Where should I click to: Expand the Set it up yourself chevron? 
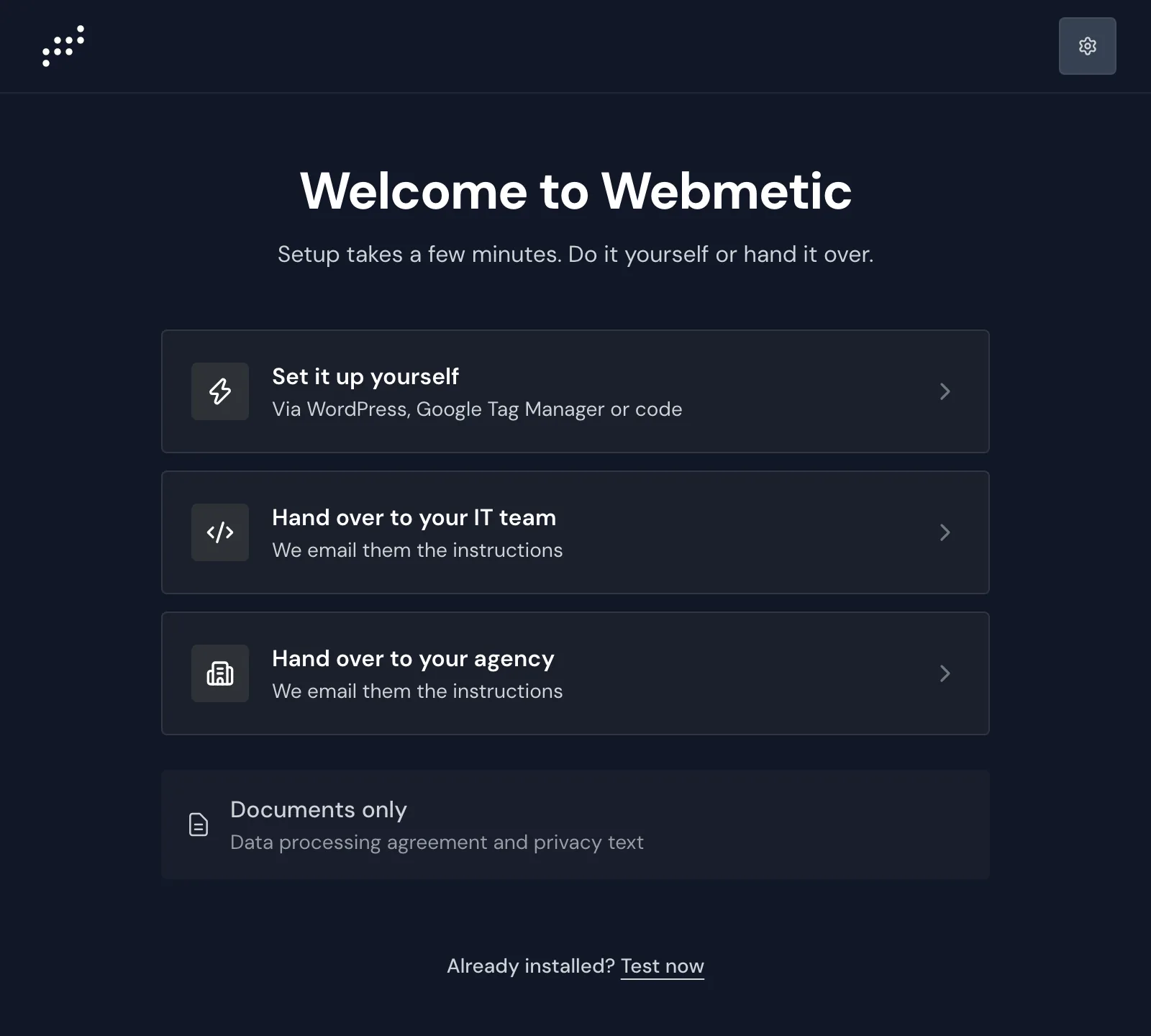click(x=945, y=391)
